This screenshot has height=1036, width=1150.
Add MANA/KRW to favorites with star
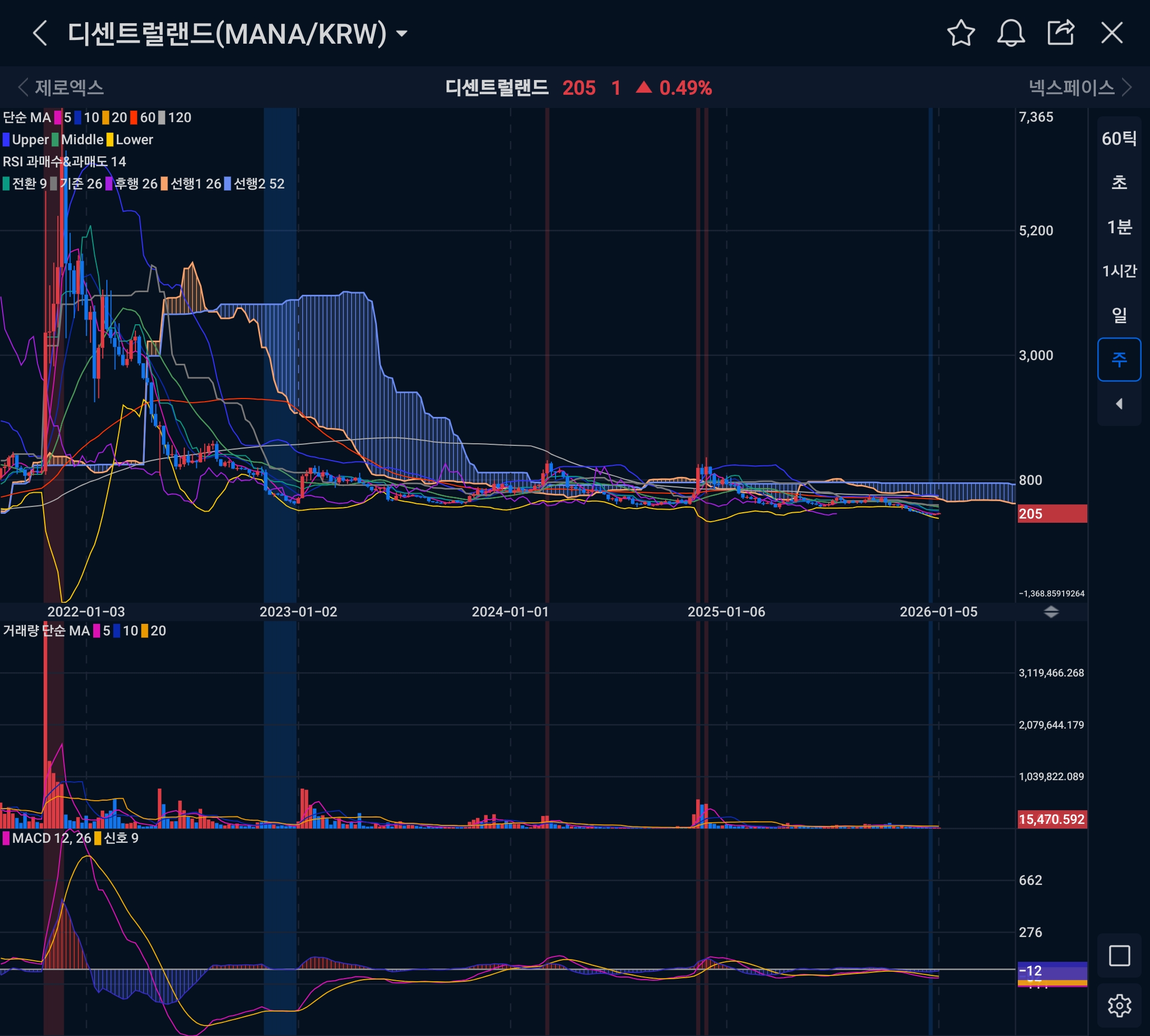pos(961,33)
